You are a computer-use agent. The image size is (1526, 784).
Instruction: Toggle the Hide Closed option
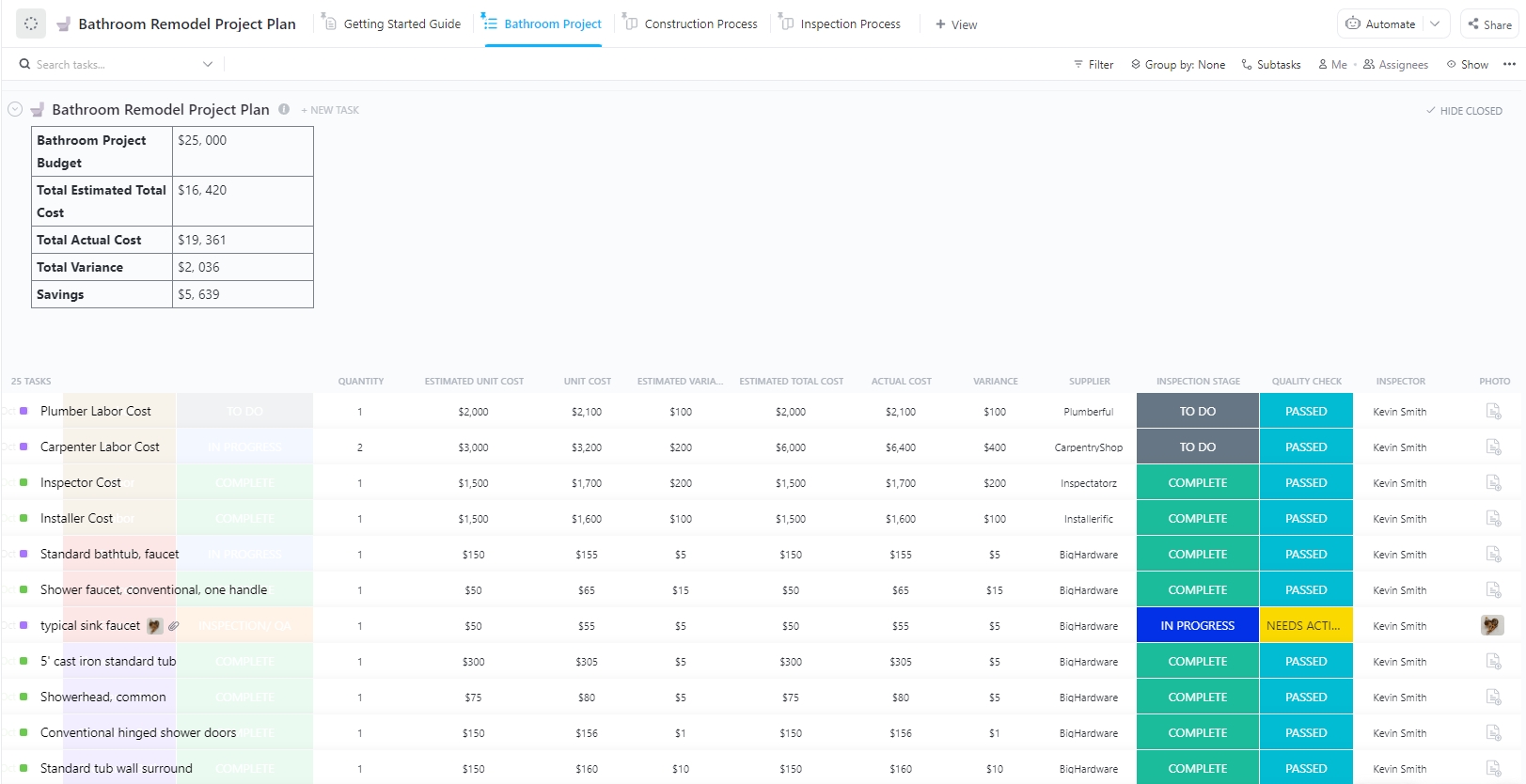[x=1464, y=111]
